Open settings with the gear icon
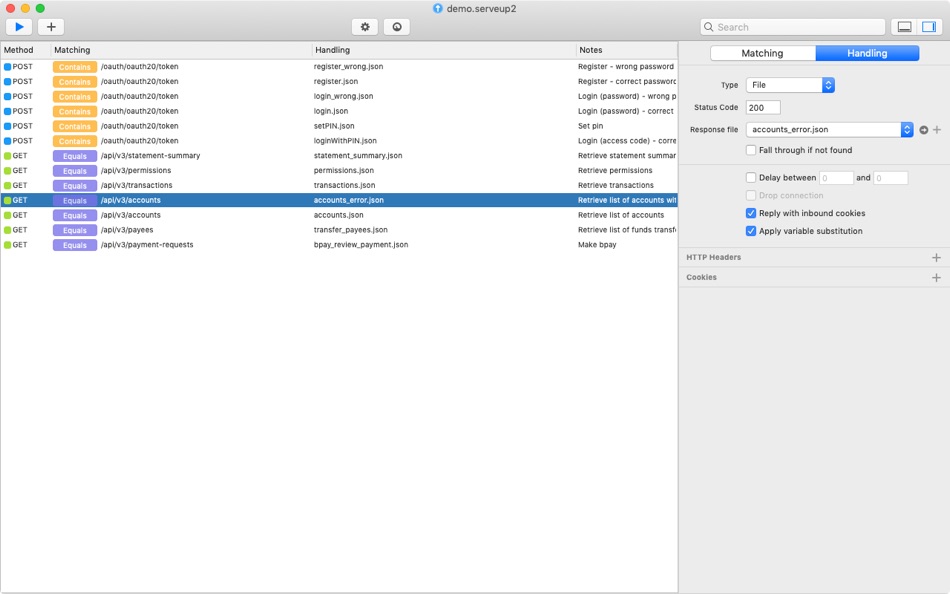The height and width of the screenshot is (594, 950). click(x=365, y=27)
